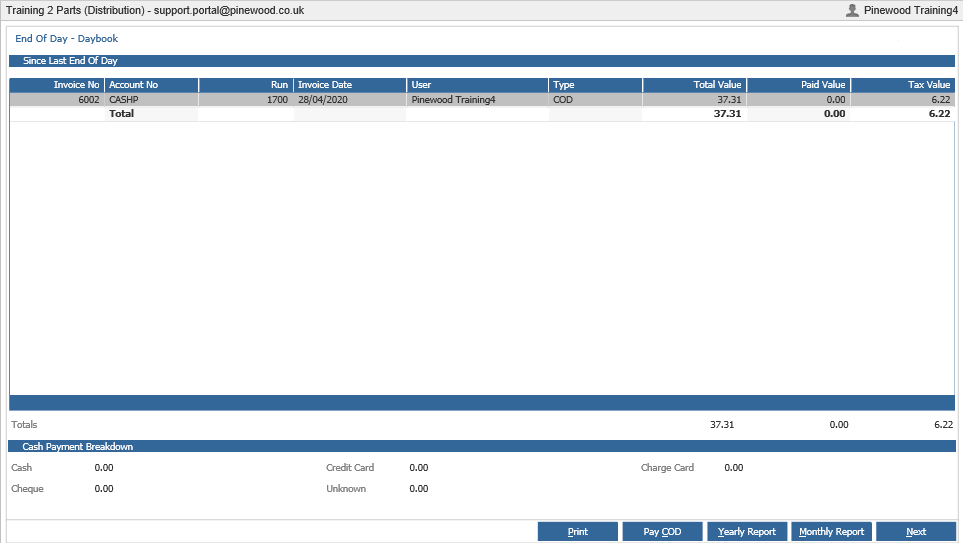Select run number 1700 cell
963x543 pixels.
[x=246, y=100]
